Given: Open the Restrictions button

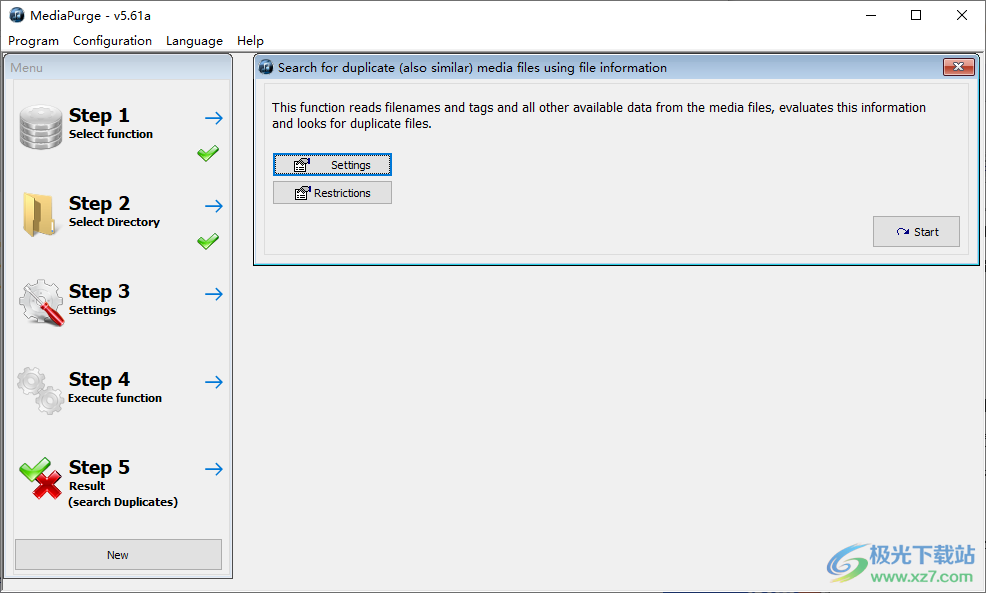Looking at the screenshot, I should [x=332, y=193].
